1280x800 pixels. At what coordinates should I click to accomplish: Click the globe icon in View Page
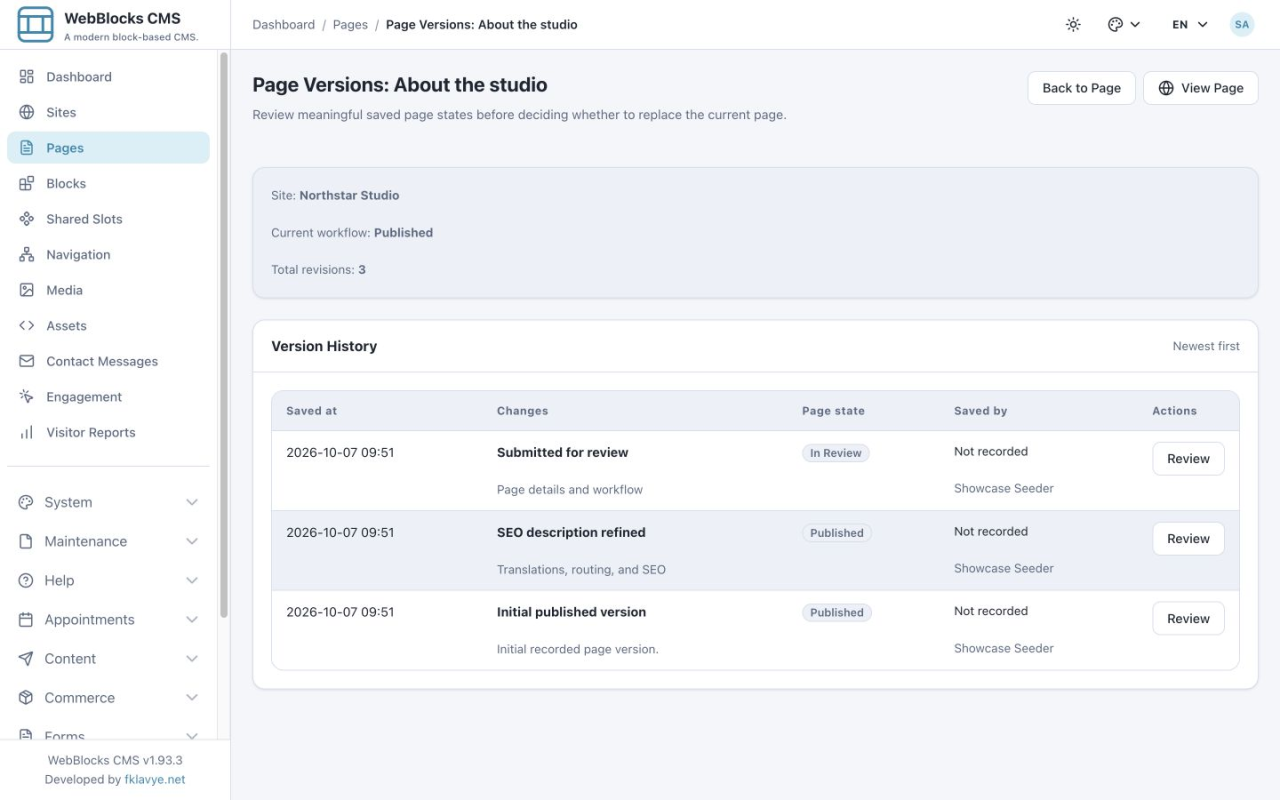coord(1166,88)
